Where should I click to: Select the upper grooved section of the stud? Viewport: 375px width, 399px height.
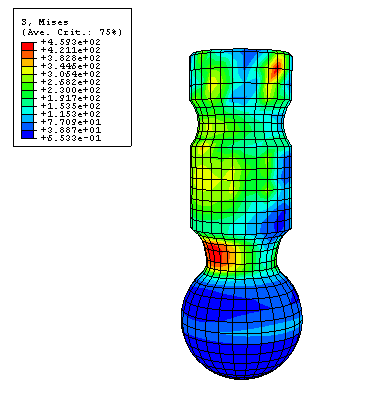coord(242,122)
